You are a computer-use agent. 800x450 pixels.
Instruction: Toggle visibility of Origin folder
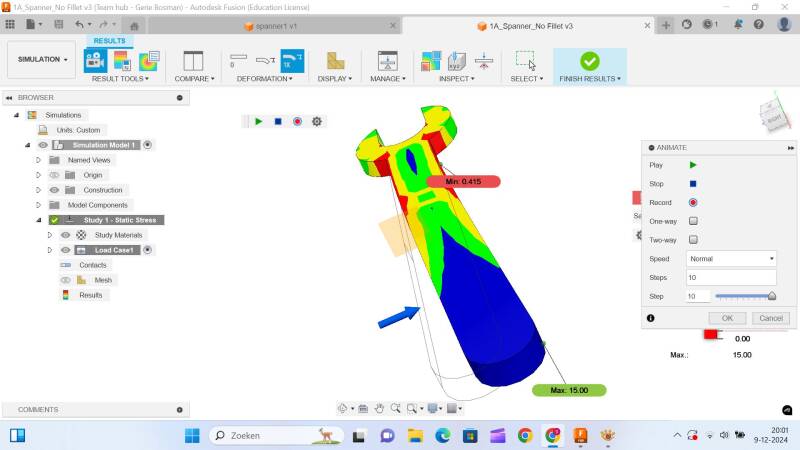click(x=54, y=175)
